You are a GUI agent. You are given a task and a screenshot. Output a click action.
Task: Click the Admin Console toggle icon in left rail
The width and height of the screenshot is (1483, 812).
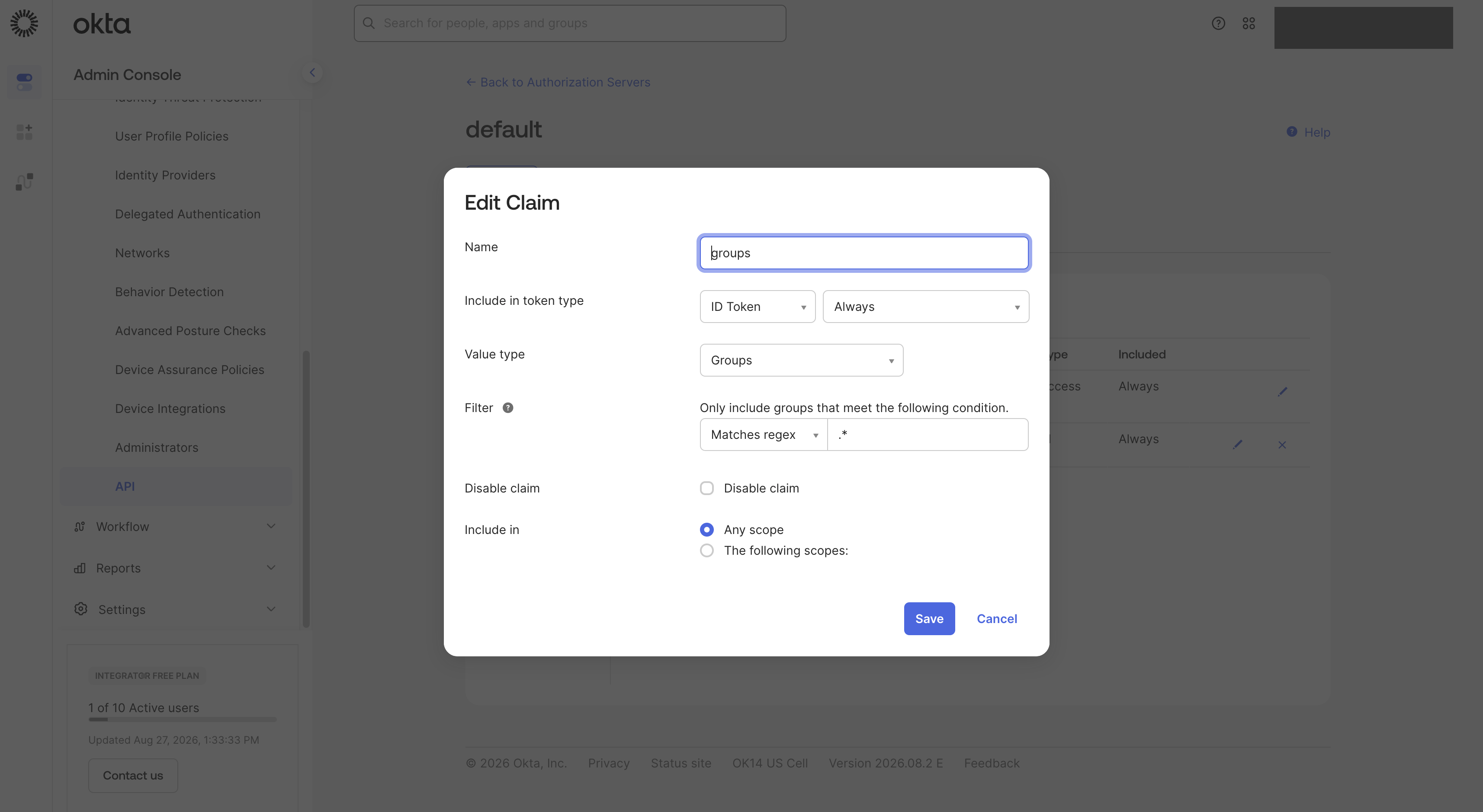pos(24,82)
